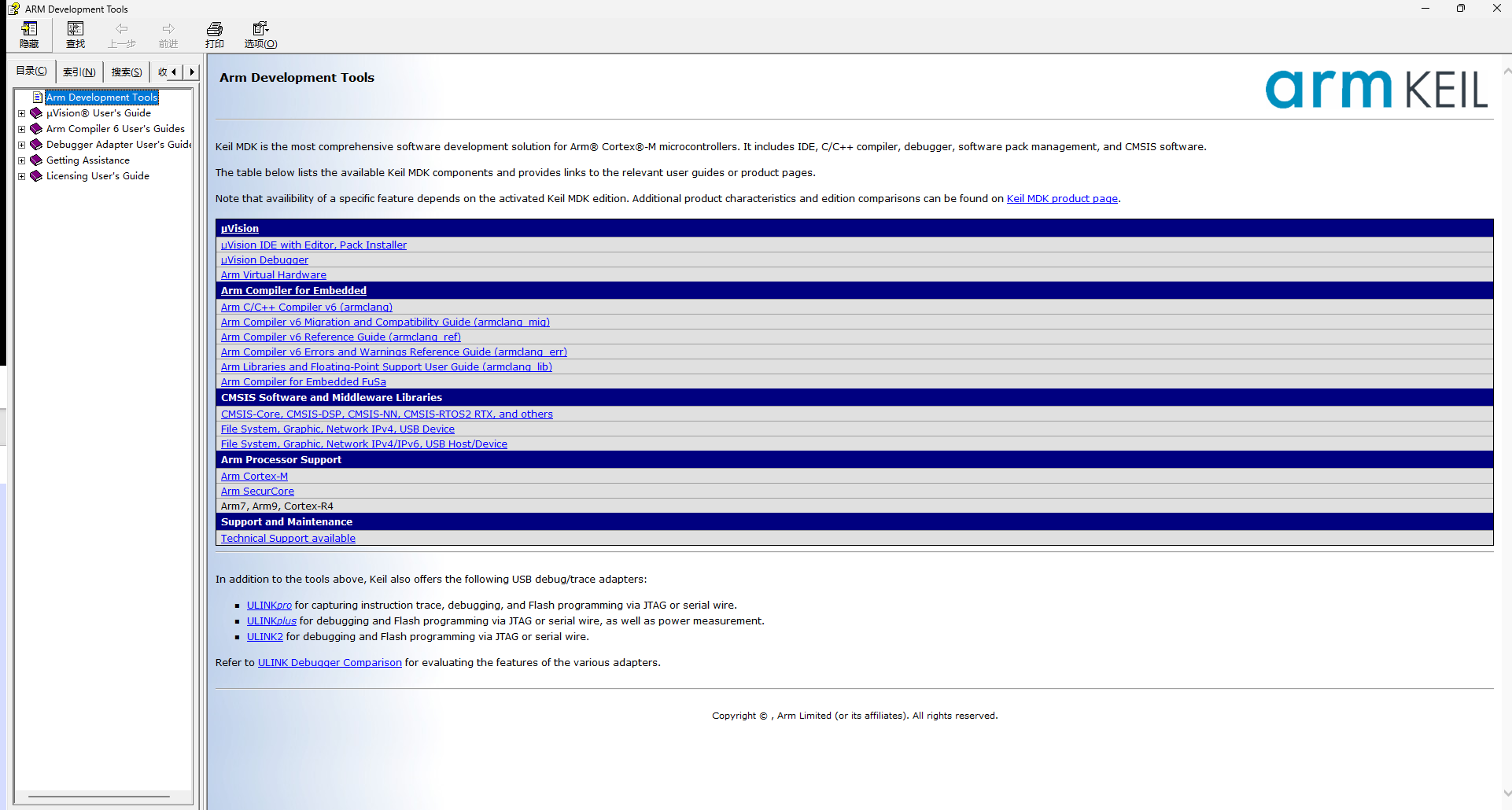Open the Migration and Compatibility Guide link

(385, 322)
